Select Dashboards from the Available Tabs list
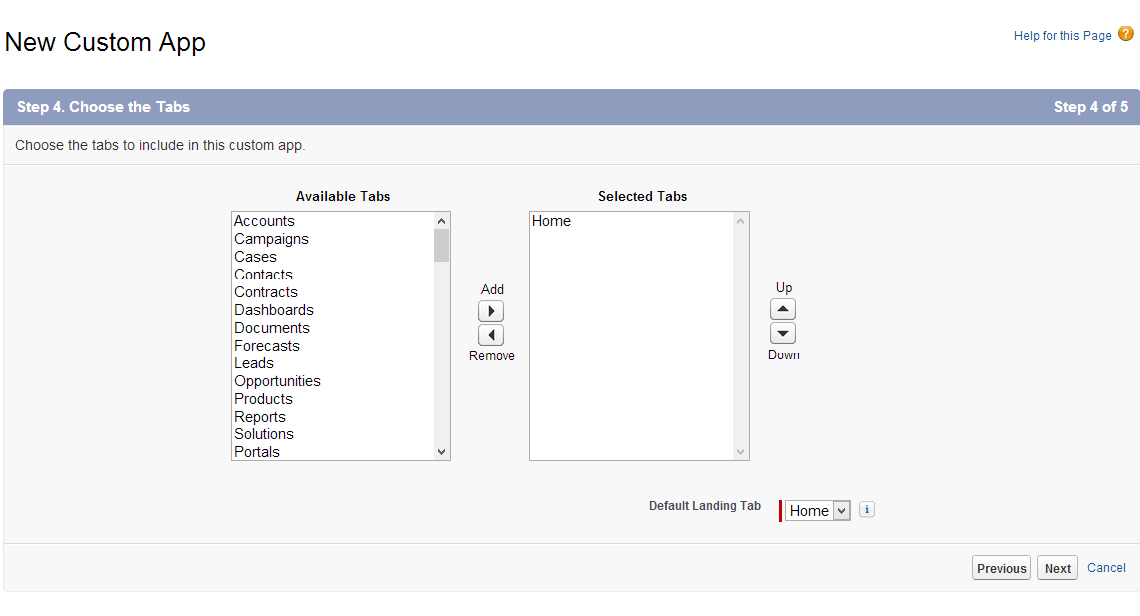 click(x=273, y=310)
